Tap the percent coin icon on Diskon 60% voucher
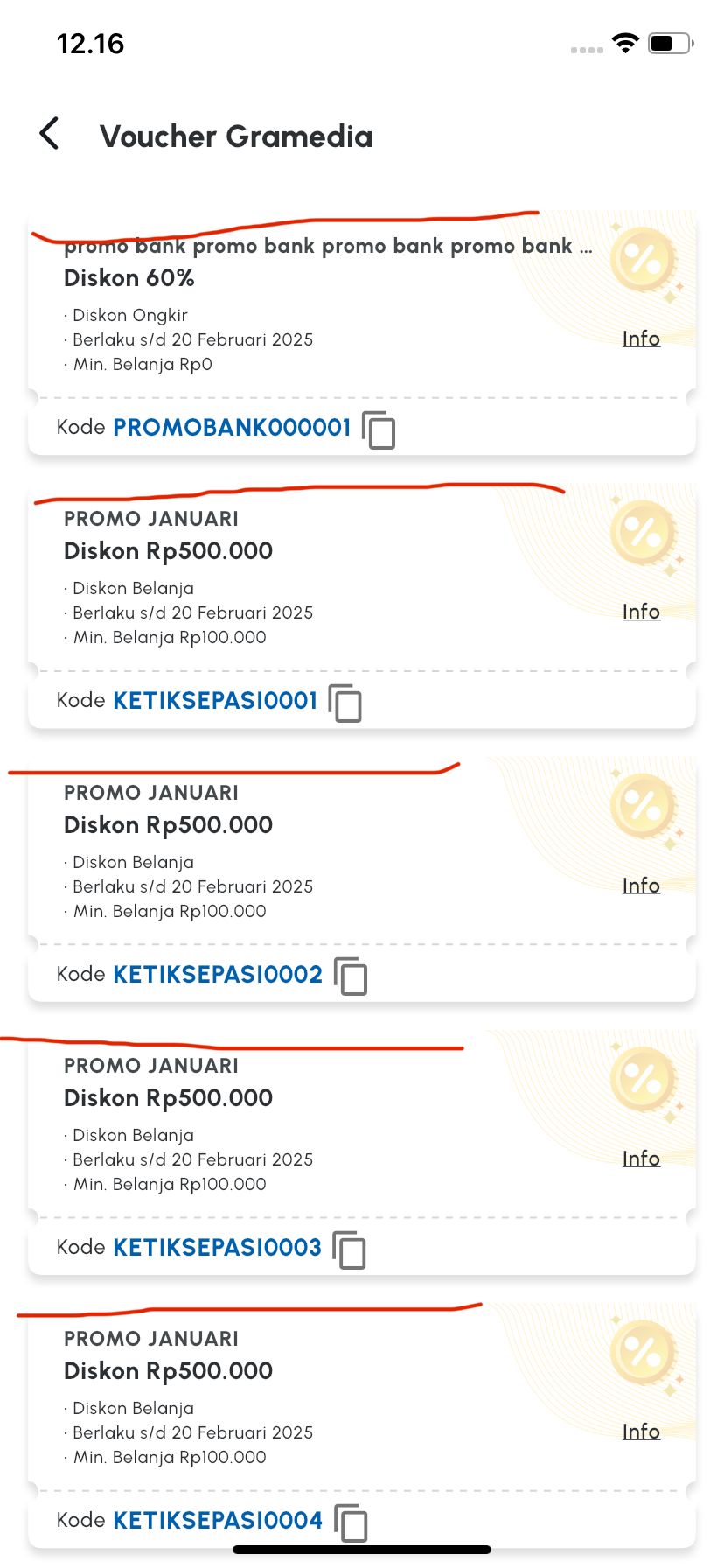Viewport: 724px width, 1568px height. [644, 260]
